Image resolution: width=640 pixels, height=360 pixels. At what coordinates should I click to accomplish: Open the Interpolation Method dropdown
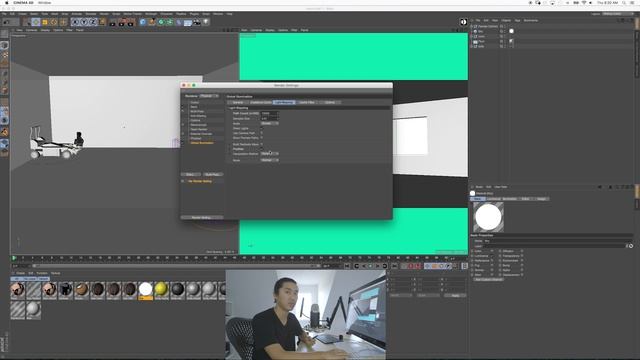(x=270, y=153)
